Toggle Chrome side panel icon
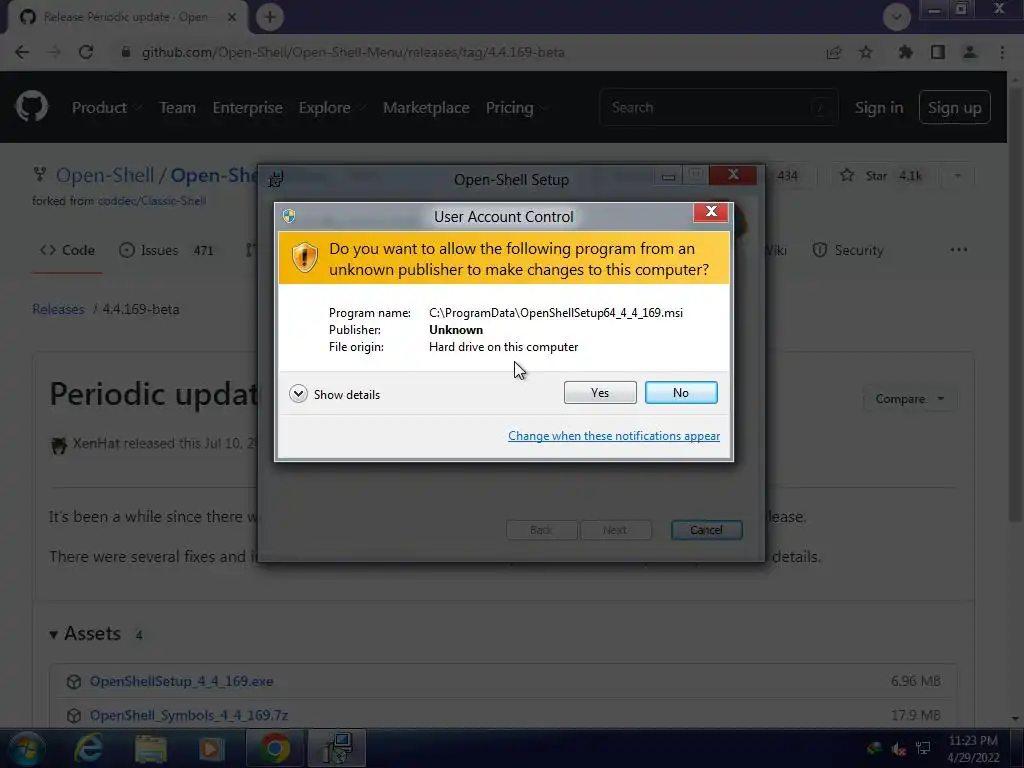Screen dimensions: 1024x768 click(938, 52)
